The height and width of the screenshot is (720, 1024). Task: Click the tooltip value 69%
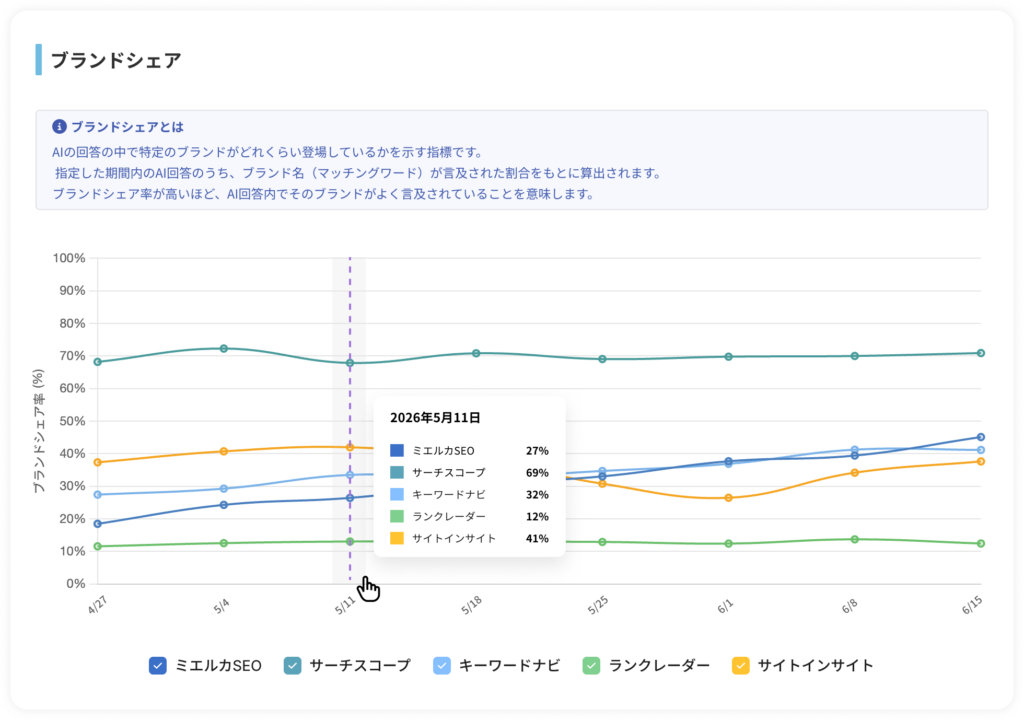click(537, 473)
